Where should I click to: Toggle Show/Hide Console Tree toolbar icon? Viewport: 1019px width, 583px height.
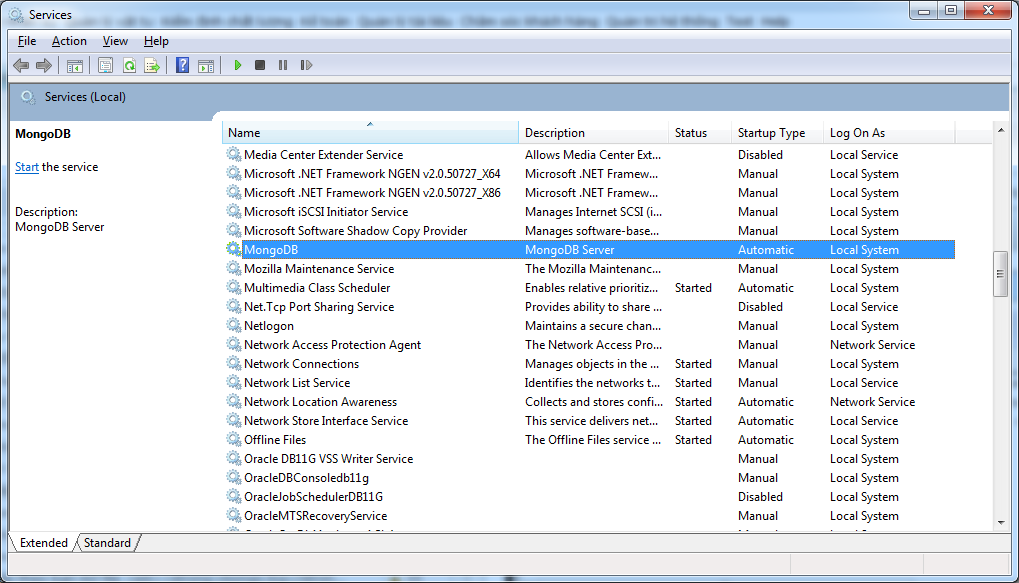click(x=75, y=65)
